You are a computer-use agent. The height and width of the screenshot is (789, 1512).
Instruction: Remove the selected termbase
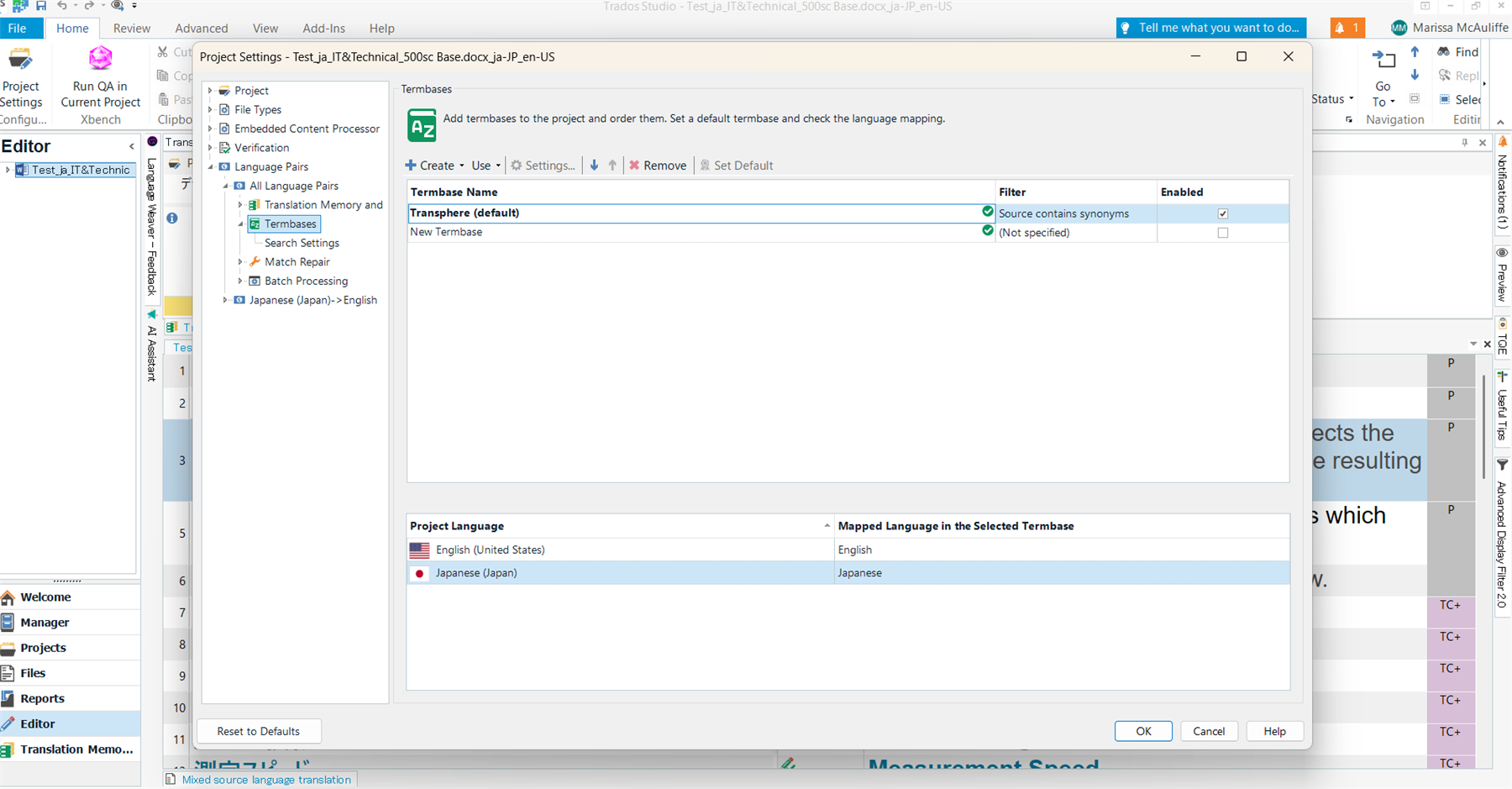(x=658, y=165)
